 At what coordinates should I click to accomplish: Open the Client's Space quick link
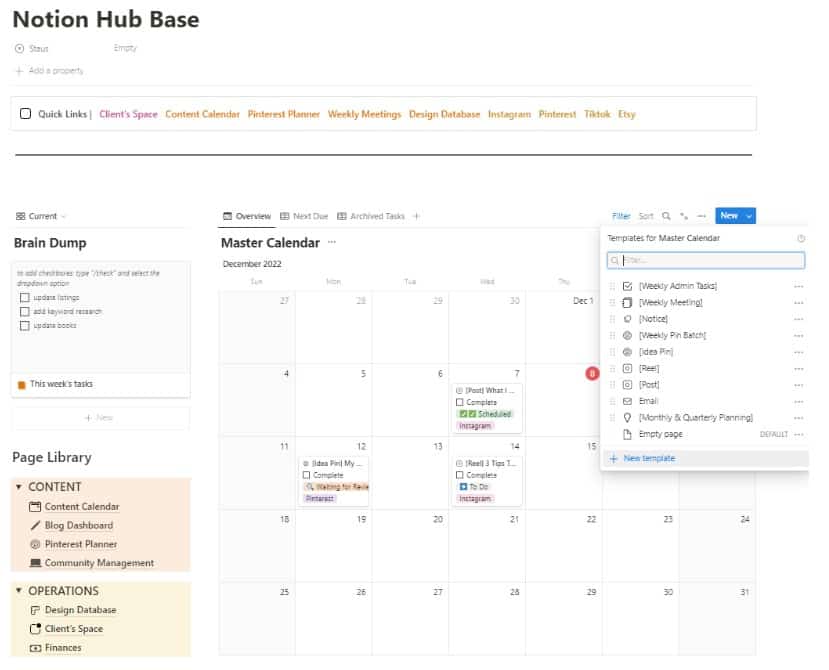click(x=128, y=114)
